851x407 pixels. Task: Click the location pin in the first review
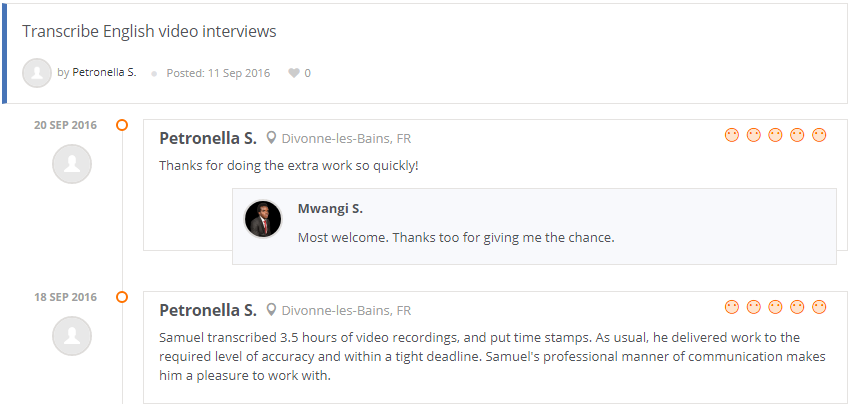click(x=271, y=138)
